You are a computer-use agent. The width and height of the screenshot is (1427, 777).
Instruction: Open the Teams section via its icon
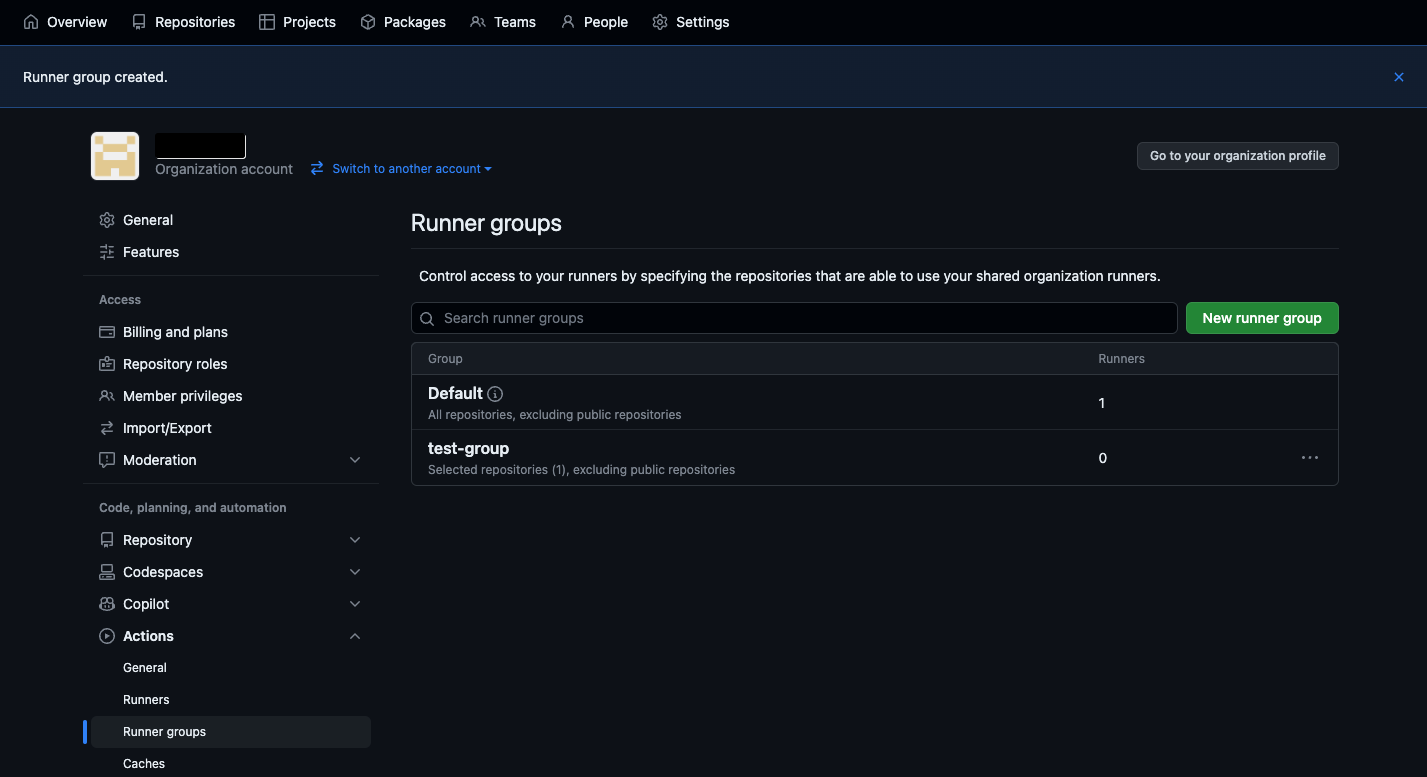pyautogui.click(x=476, y=21)
